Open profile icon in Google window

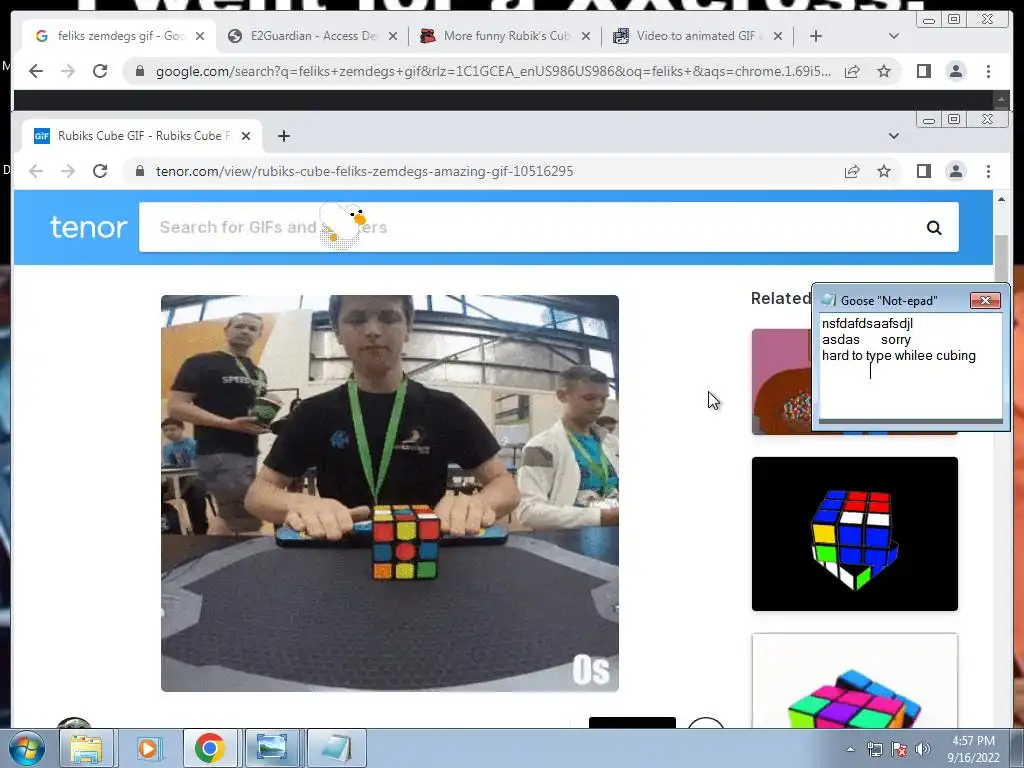pyautogui.click(x=955, y=71)
